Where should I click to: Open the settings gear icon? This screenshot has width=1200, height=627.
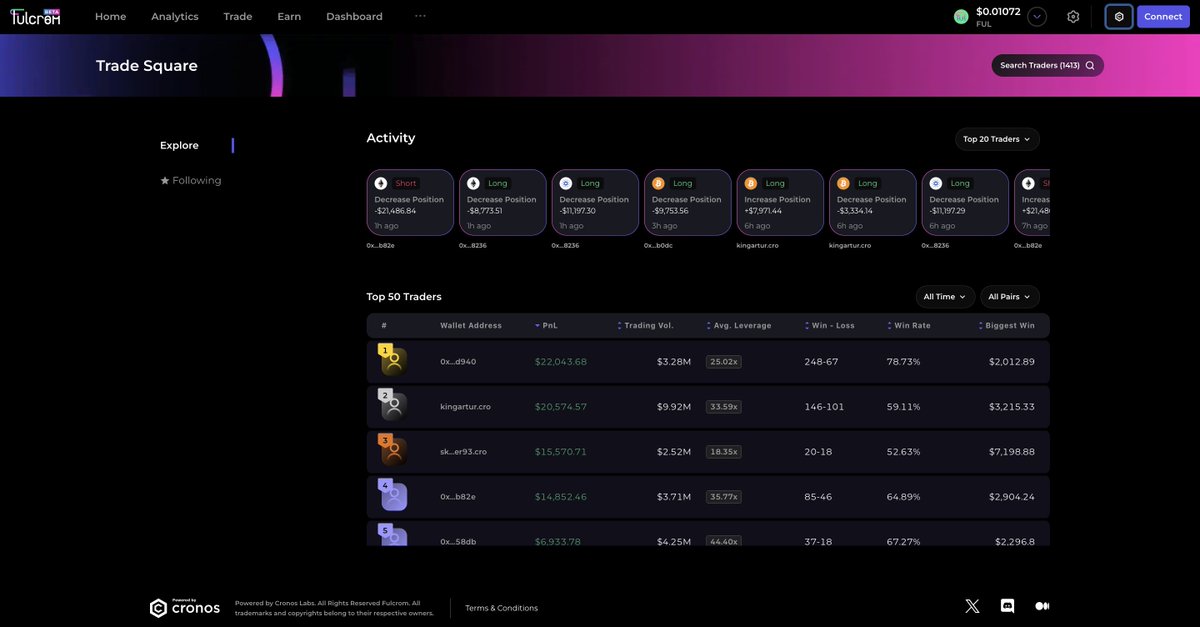pos(1073,16)
